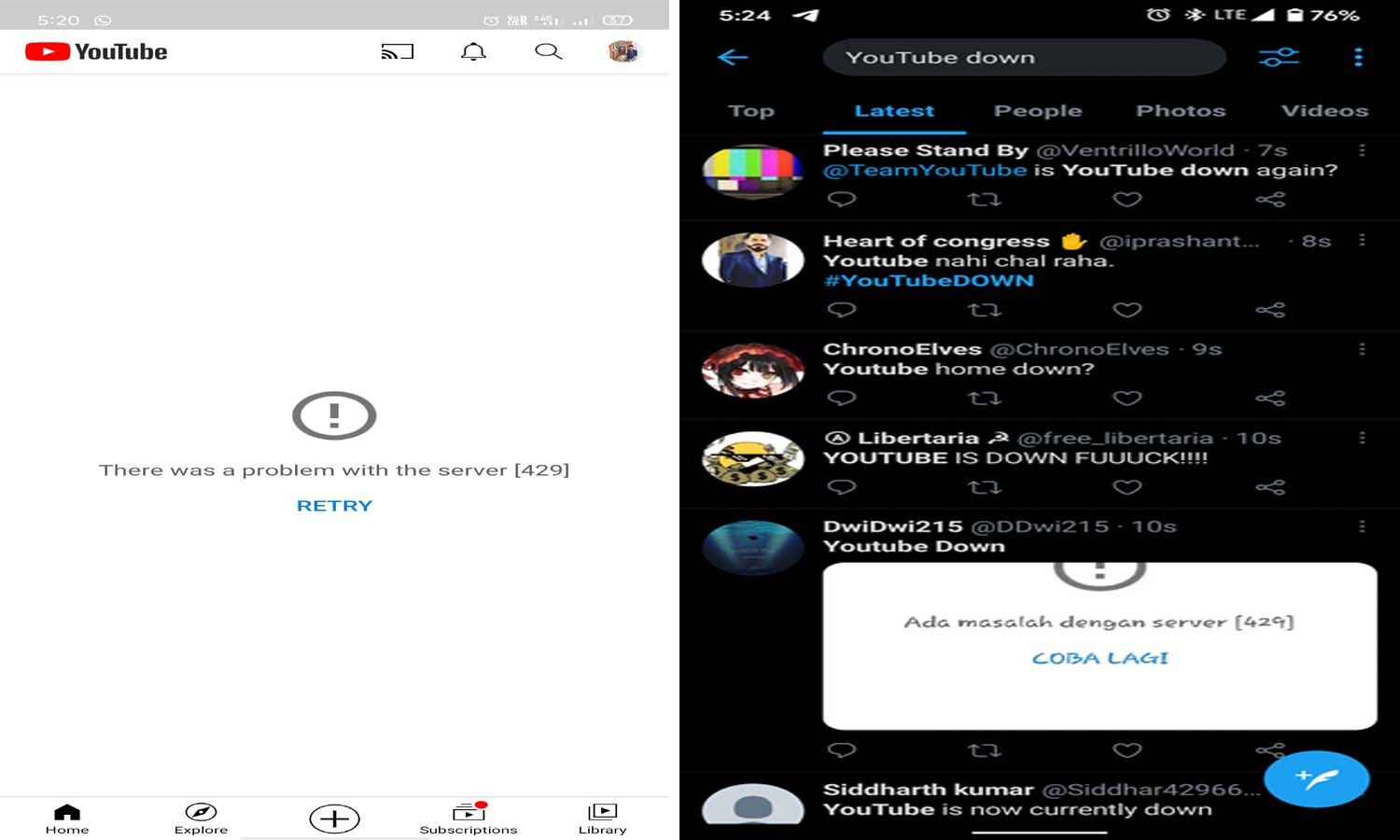
Task: Retweet the Please Stand By tweet
Action: pos(985,199)
